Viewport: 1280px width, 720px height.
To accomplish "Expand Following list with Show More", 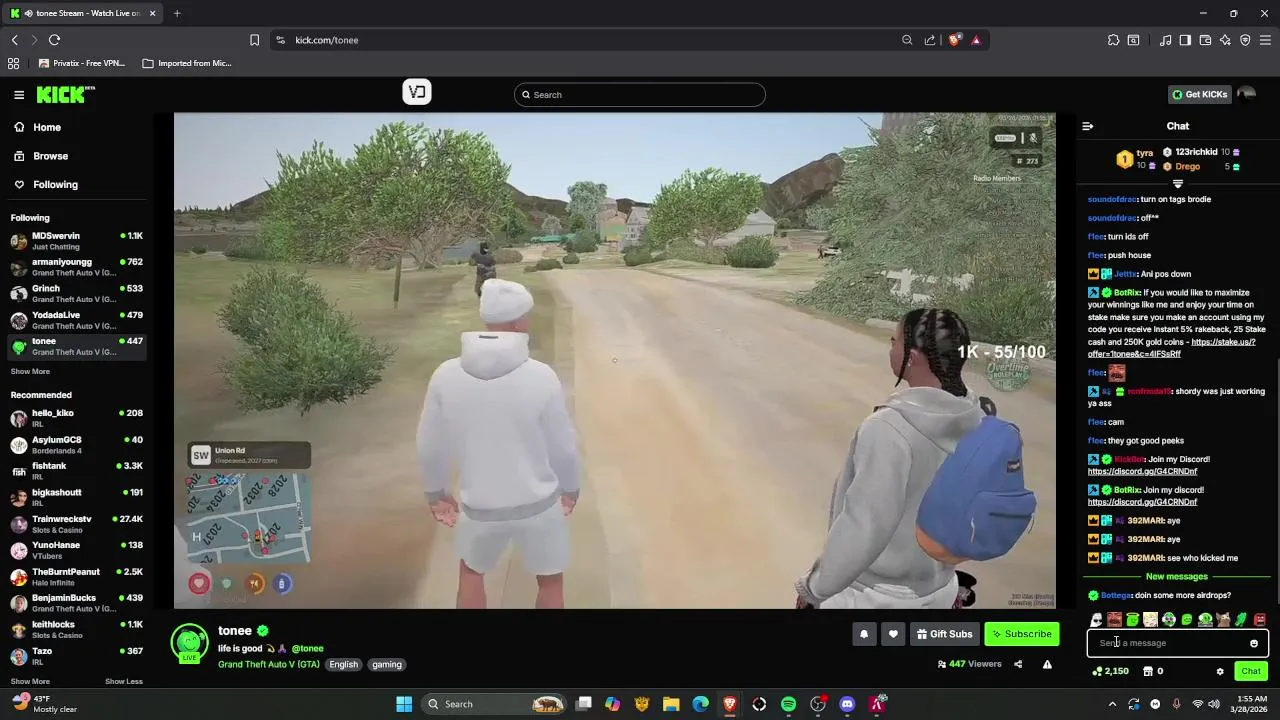I will click(x=30, y=371).
